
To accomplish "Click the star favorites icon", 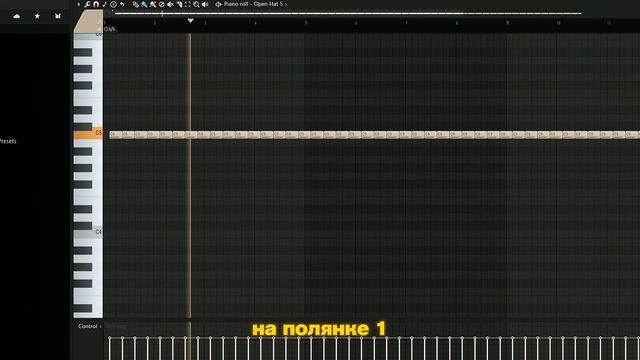I will 37,16.
